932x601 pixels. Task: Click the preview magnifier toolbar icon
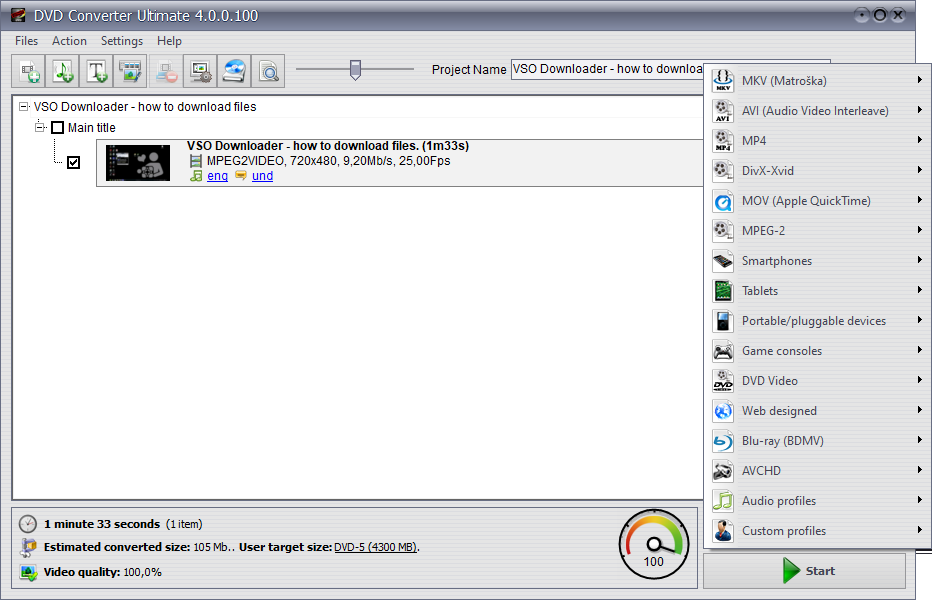click(269, 71)
